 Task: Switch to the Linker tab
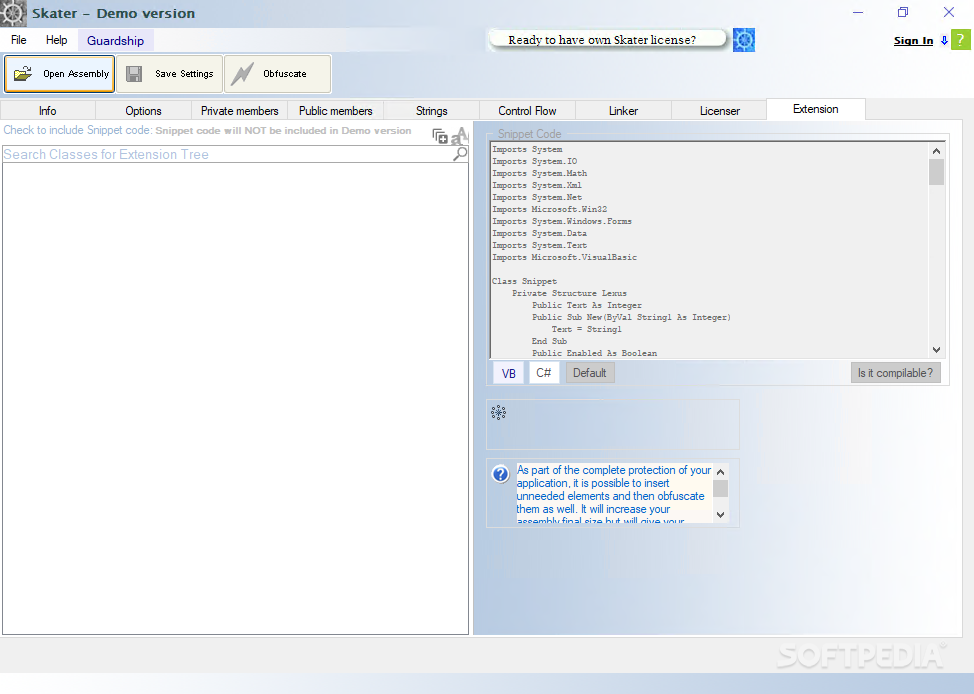pos(623,111)
